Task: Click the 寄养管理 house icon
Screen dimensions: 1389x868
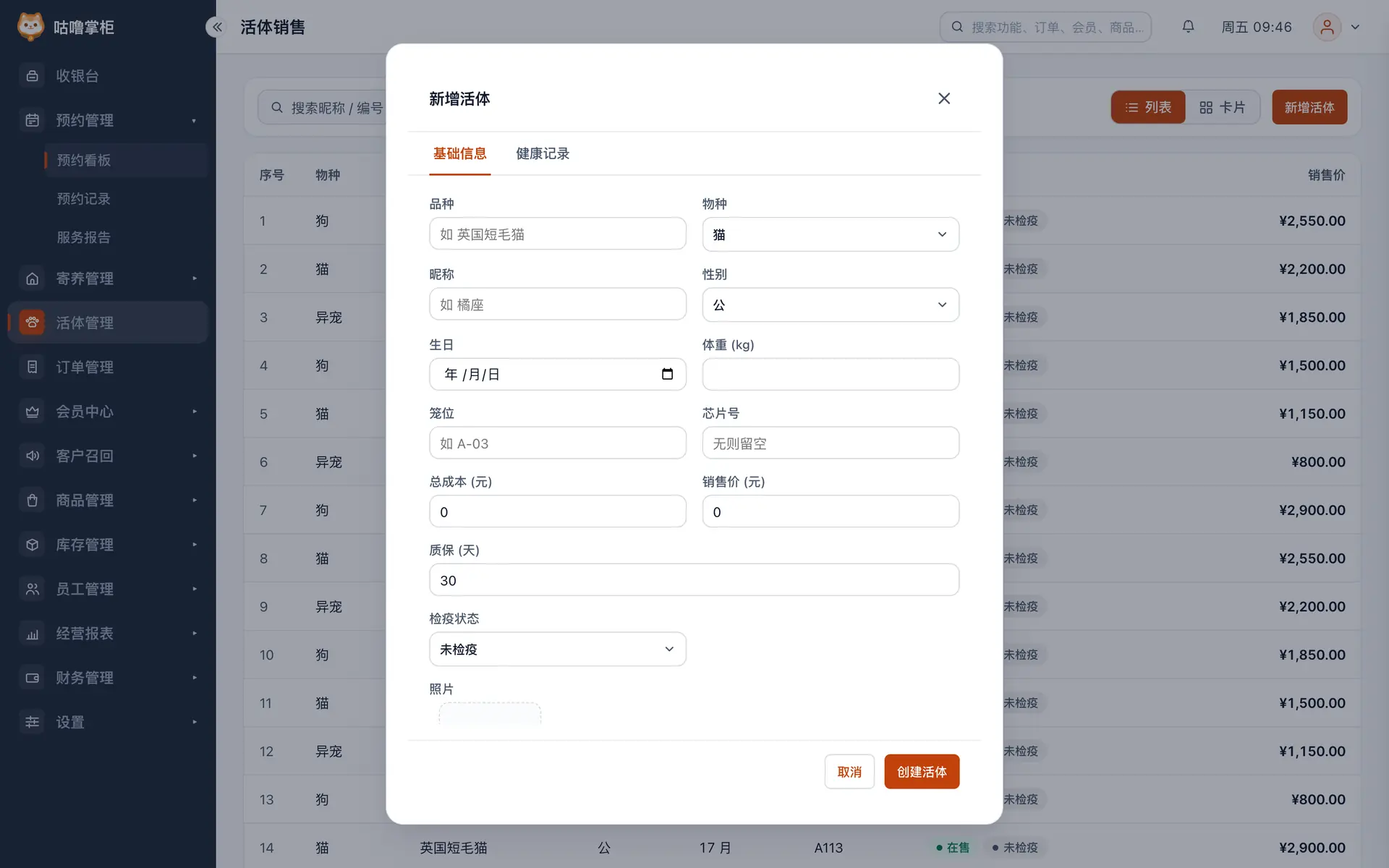Action: (x=32, y=278)
